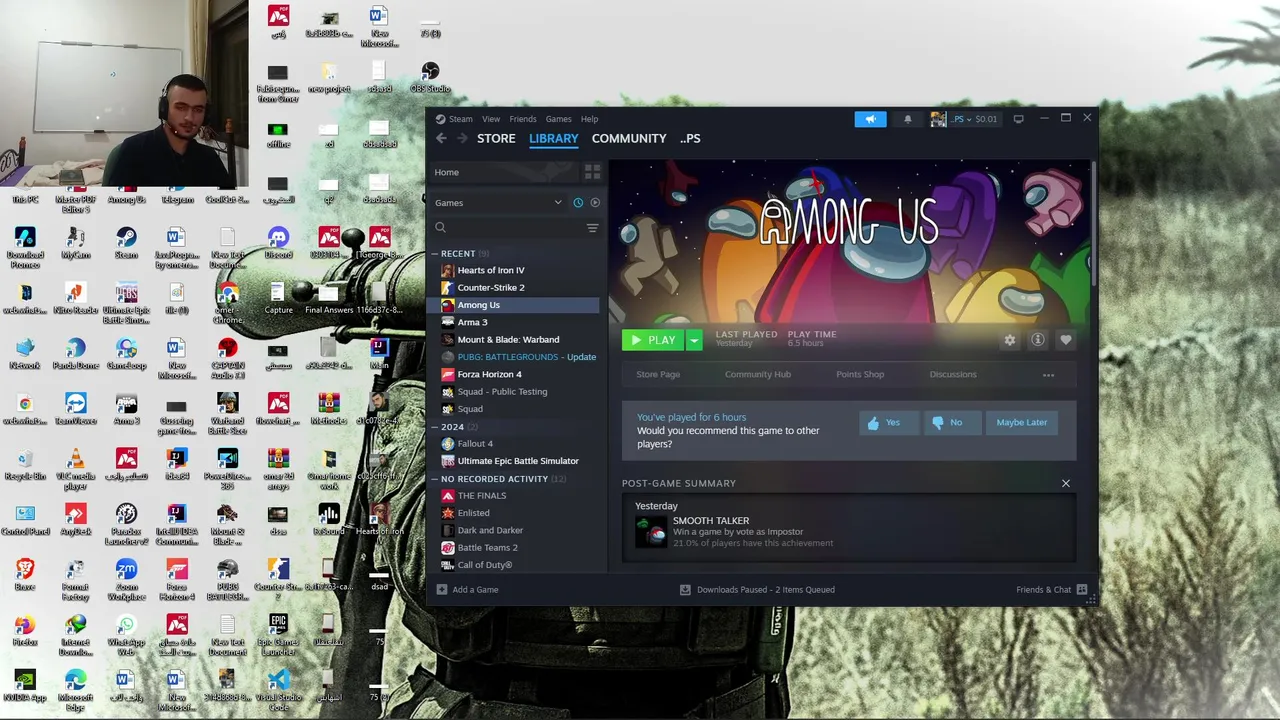The height and width of the screenshot is (720, 1280).
Task: Open Friends & Chat at bottom right
Action: click(x=1051, y=590)
